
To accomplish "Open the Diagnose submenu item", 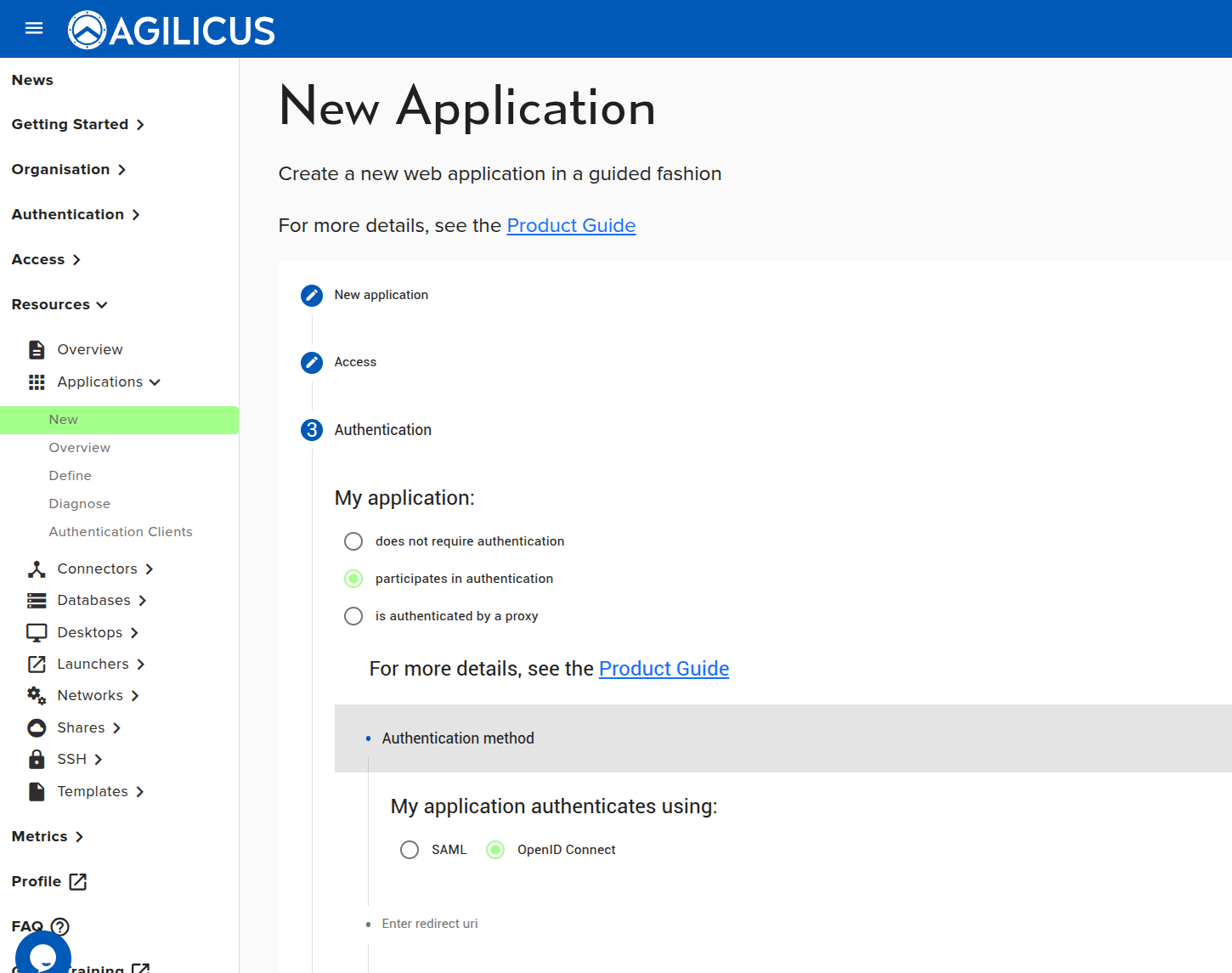I will (x=80, y=504).
